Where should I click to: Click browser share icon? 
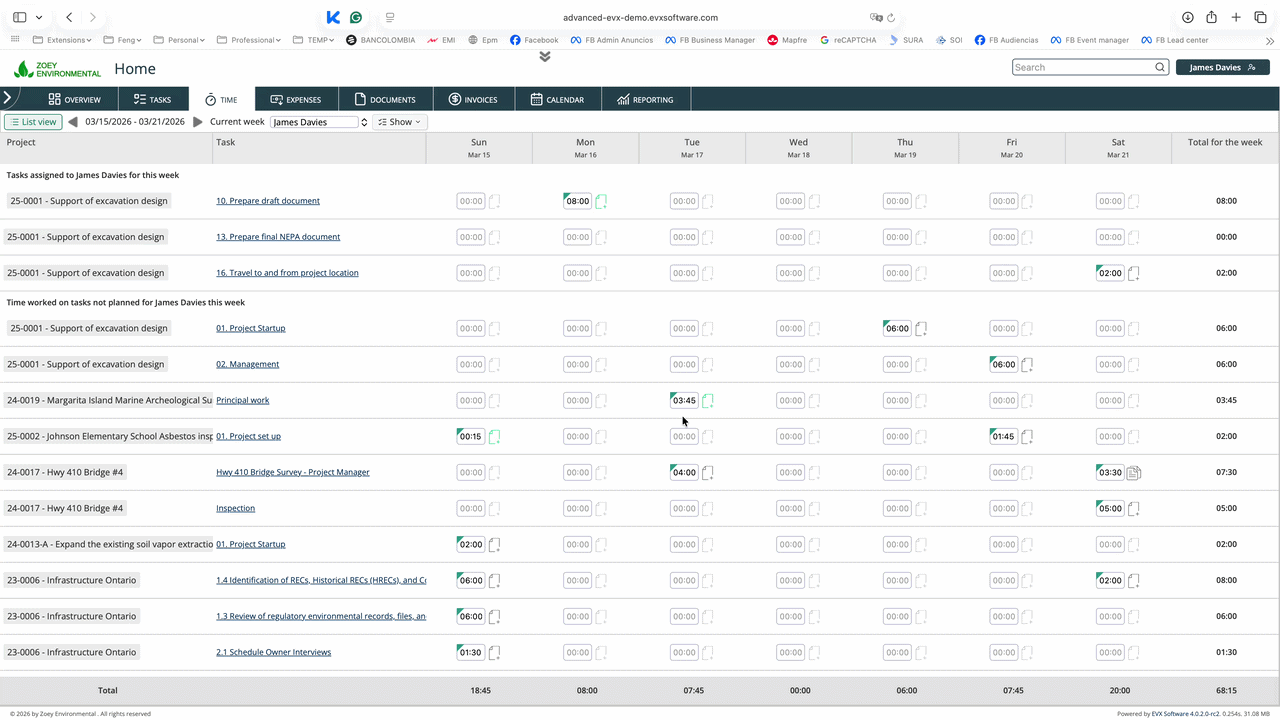pos(1211,17)
